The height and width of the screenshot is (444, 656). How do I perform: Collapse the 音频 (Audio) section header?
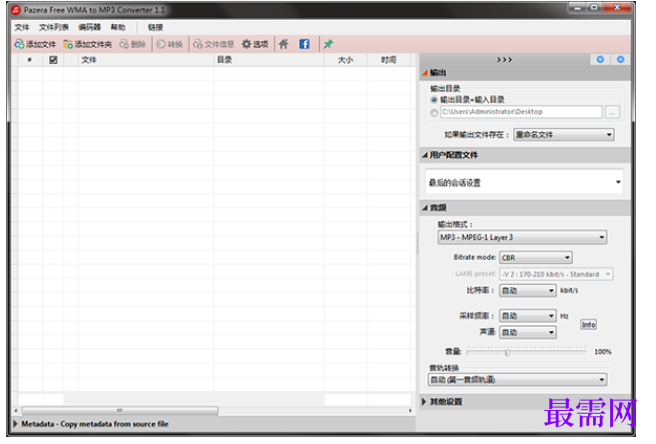[525, 208]
